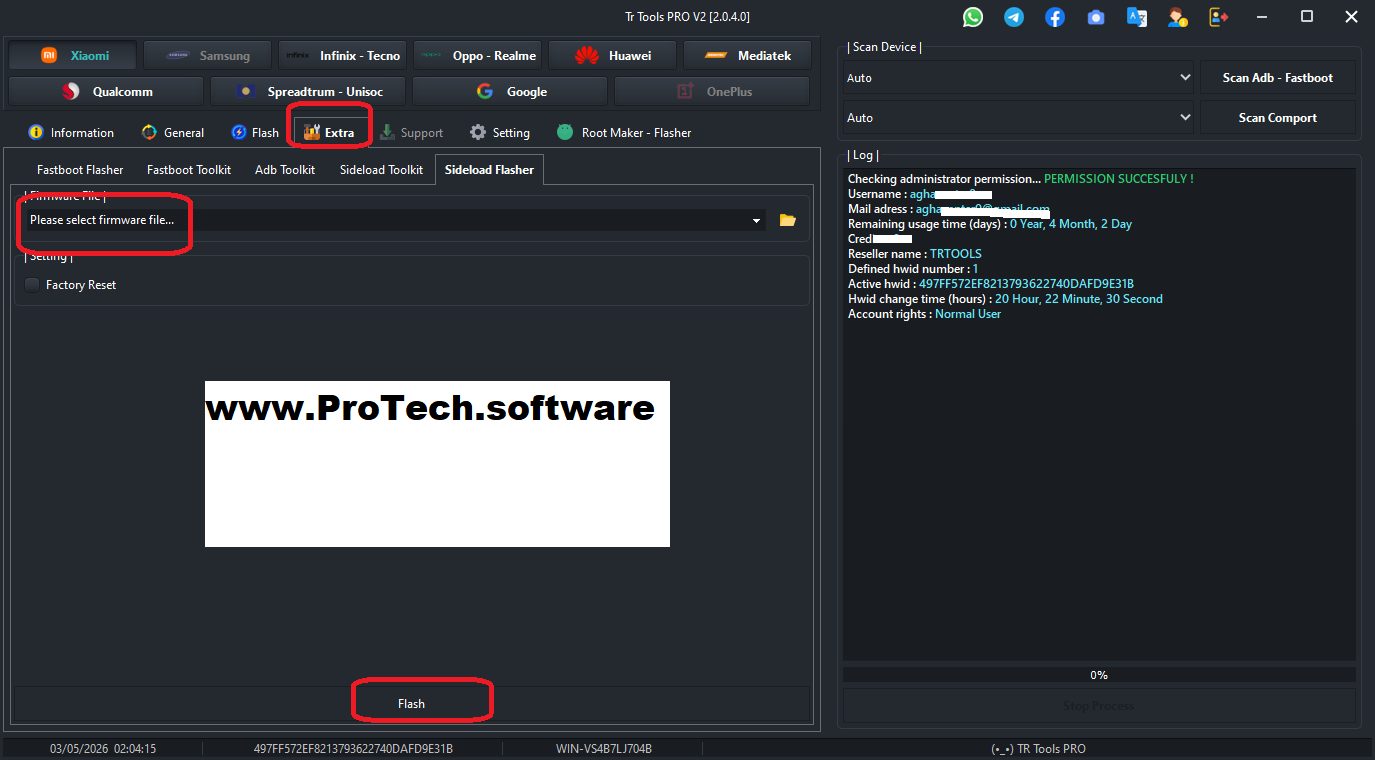Switch to Fastboot Toolkit sub-tab
This screenshot has width=1375, height=760.
189,170
